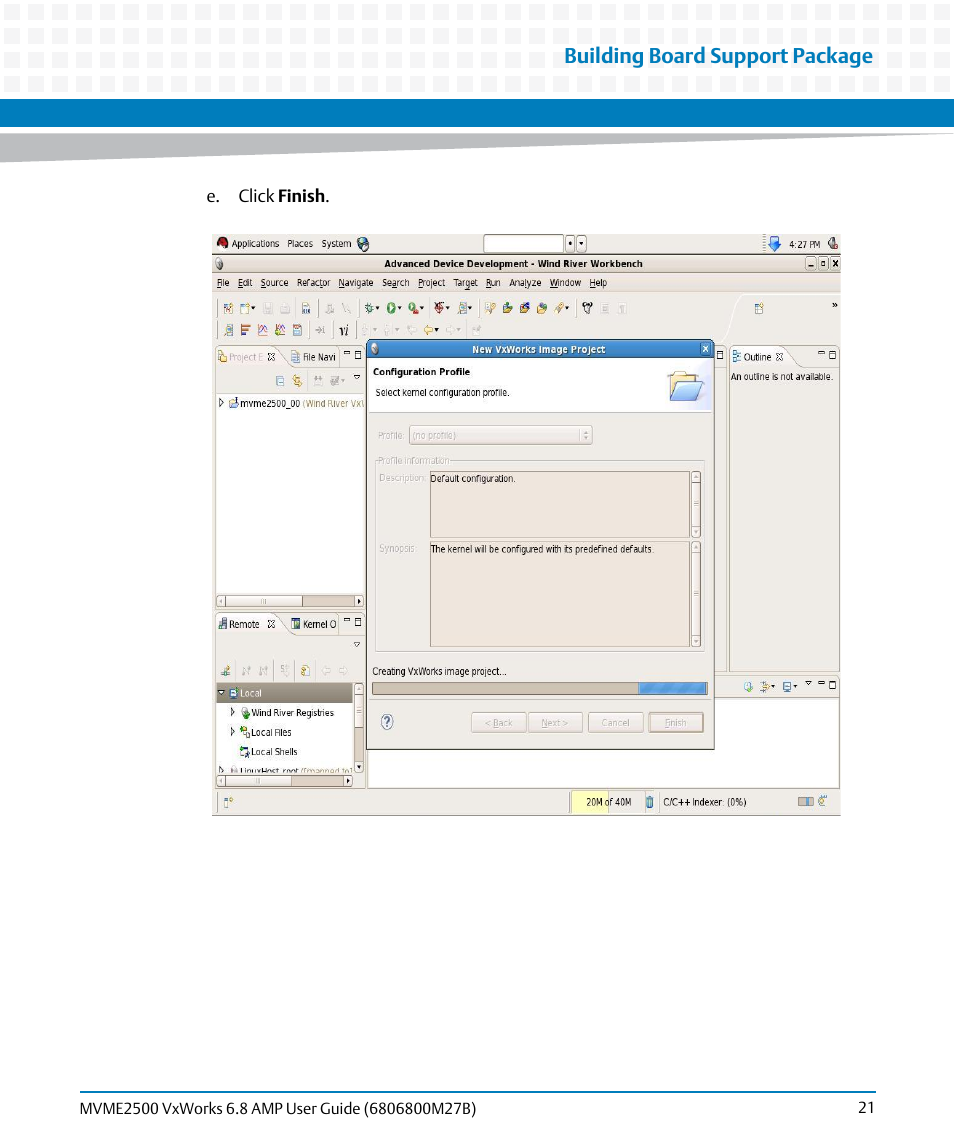Open the Project menu
This screenshot has height=1145, width=954.
(431, 283)
